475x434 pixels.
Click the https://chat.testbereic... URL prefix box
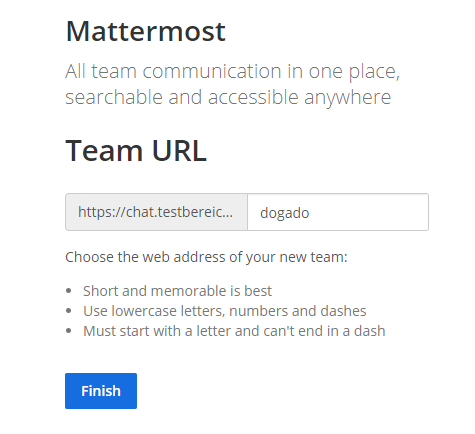pyautogui.click(x=156, y=212)
